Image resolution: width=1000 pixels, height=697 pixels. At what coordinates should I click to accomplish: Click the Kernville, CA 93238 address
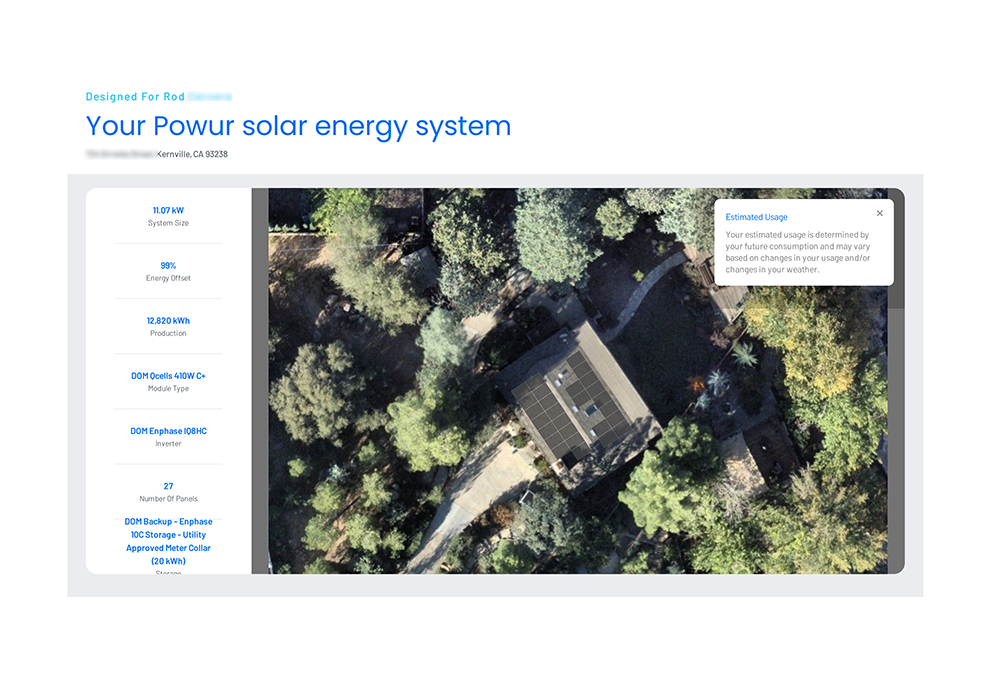(192, 154)
